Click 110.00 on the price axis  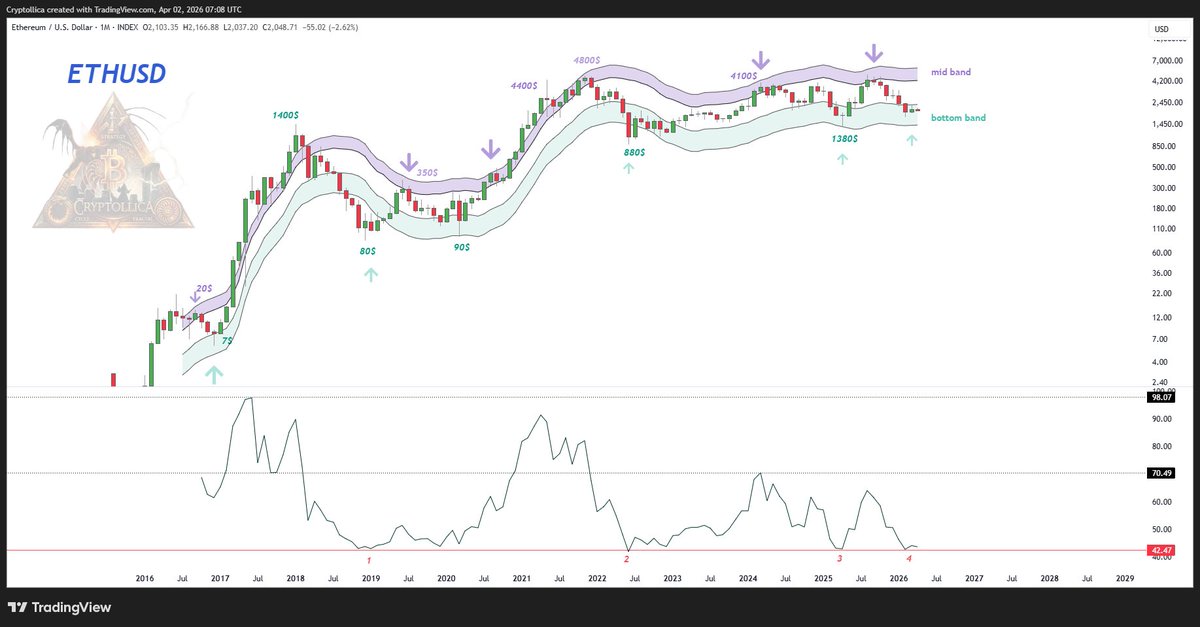pos(1163,230)
